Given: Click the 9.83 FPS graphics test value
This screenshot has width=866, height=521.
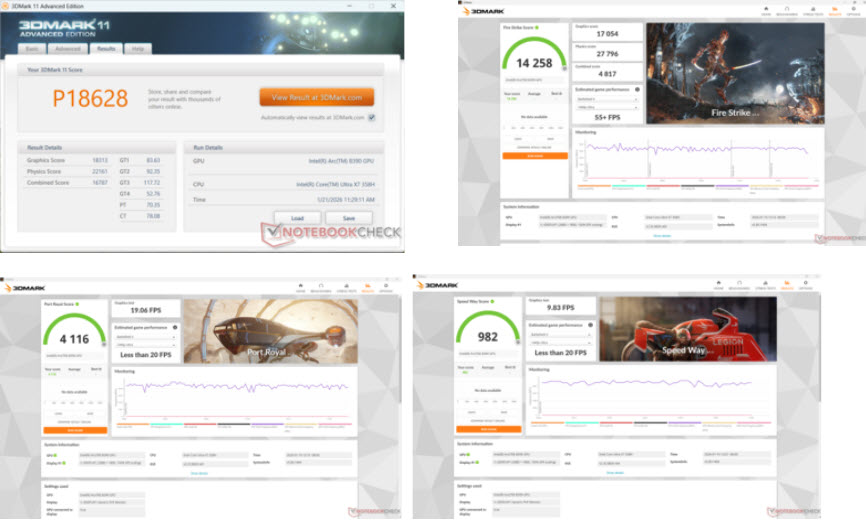Looking at the screenshot, I should click(x=561, y=308).
